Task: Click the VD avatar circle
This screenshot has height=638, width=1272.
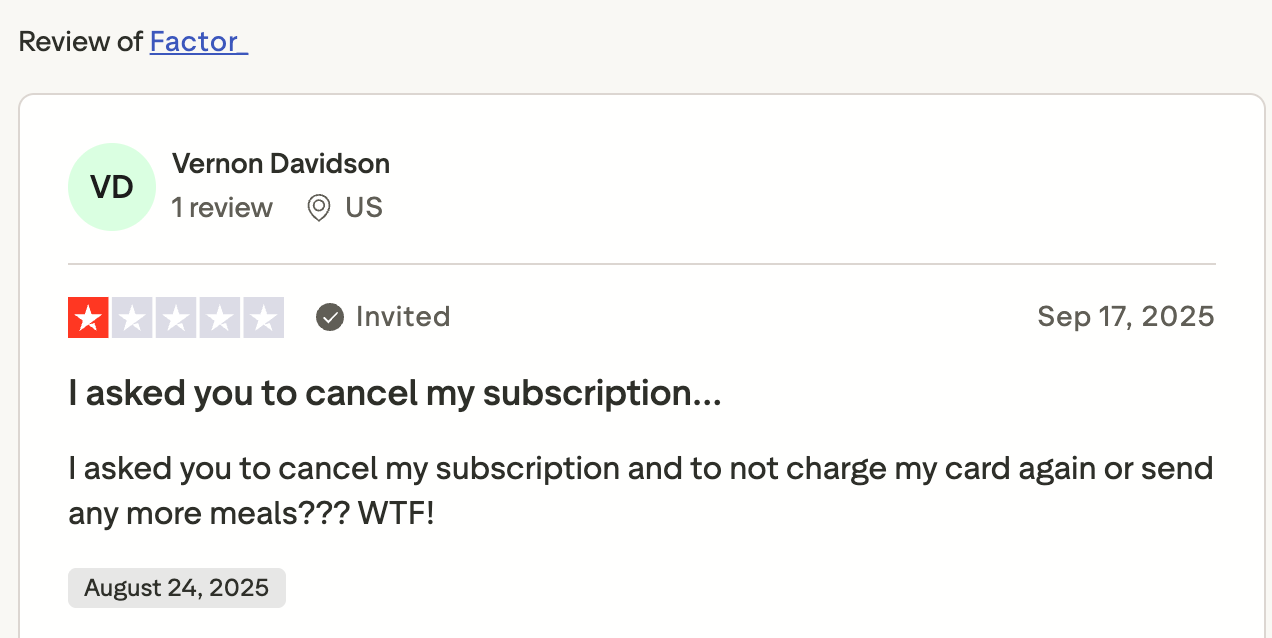Action: pyautogui.click(x=112, y=187)
